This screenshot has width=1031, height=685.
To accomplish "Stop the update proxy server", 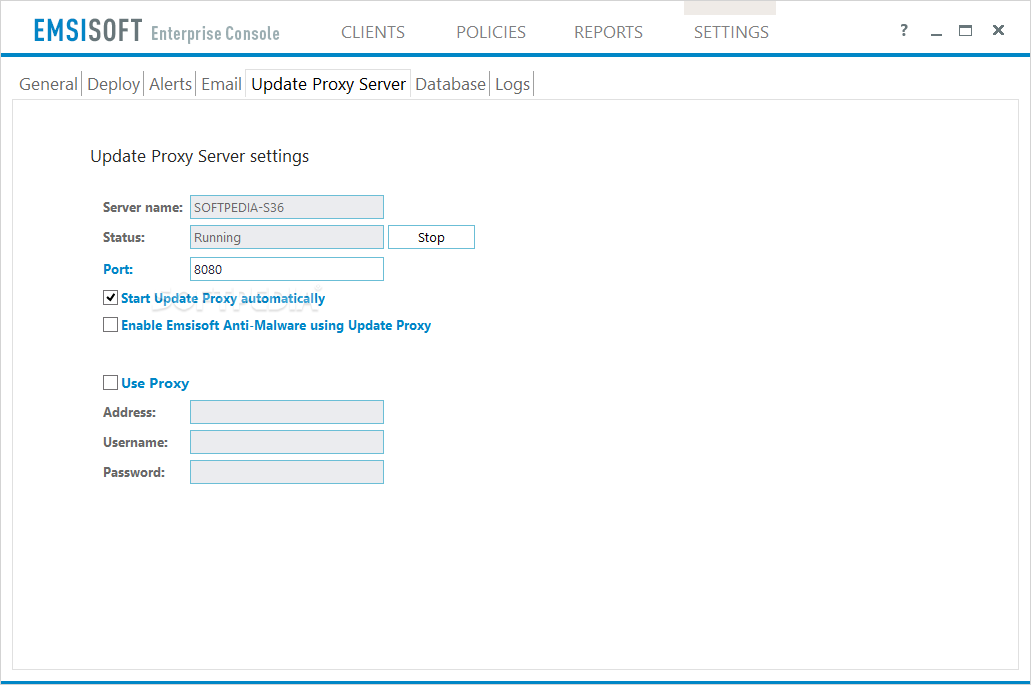I will (x=431, y=237).
